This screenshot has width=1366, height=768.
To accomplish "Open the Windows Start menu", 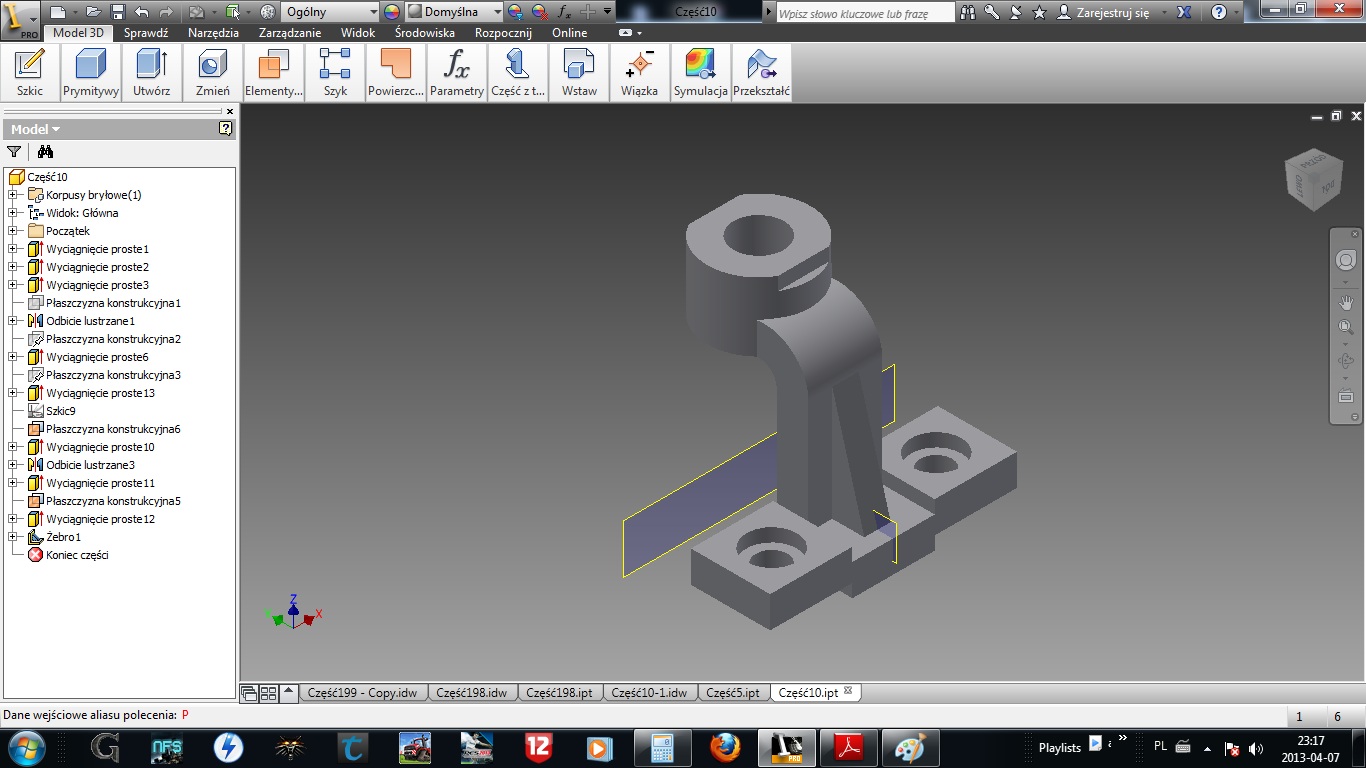I will tap(26, 747).
